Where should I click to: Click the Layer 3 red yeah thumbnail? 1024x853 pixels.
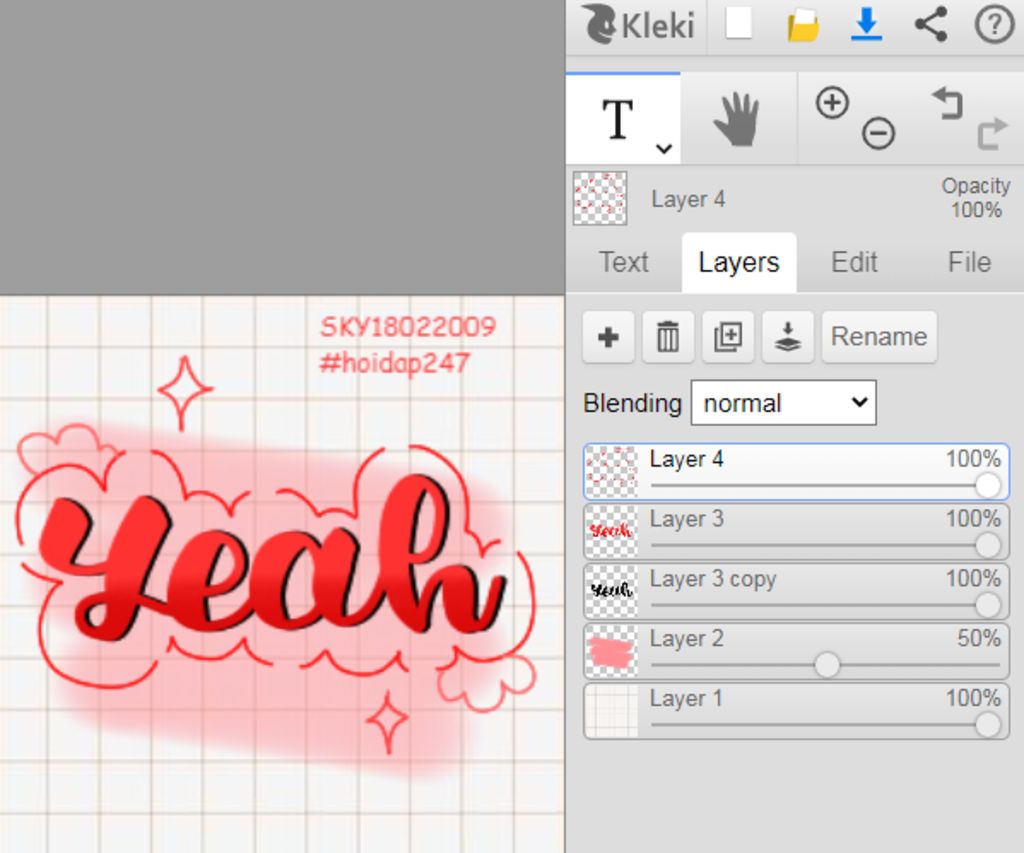coord(611,532)
